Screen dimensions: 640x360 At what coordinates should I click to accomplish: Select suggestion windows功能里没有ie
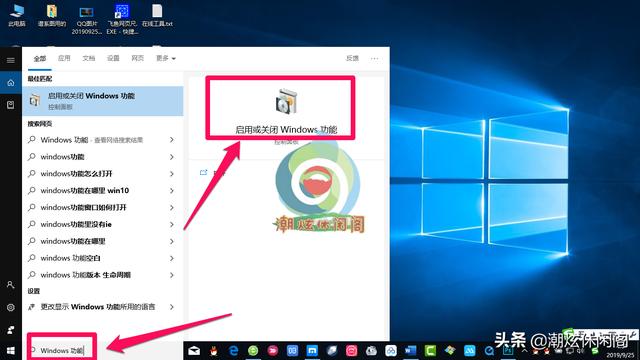pyautogui.click(x=76, y=224)
